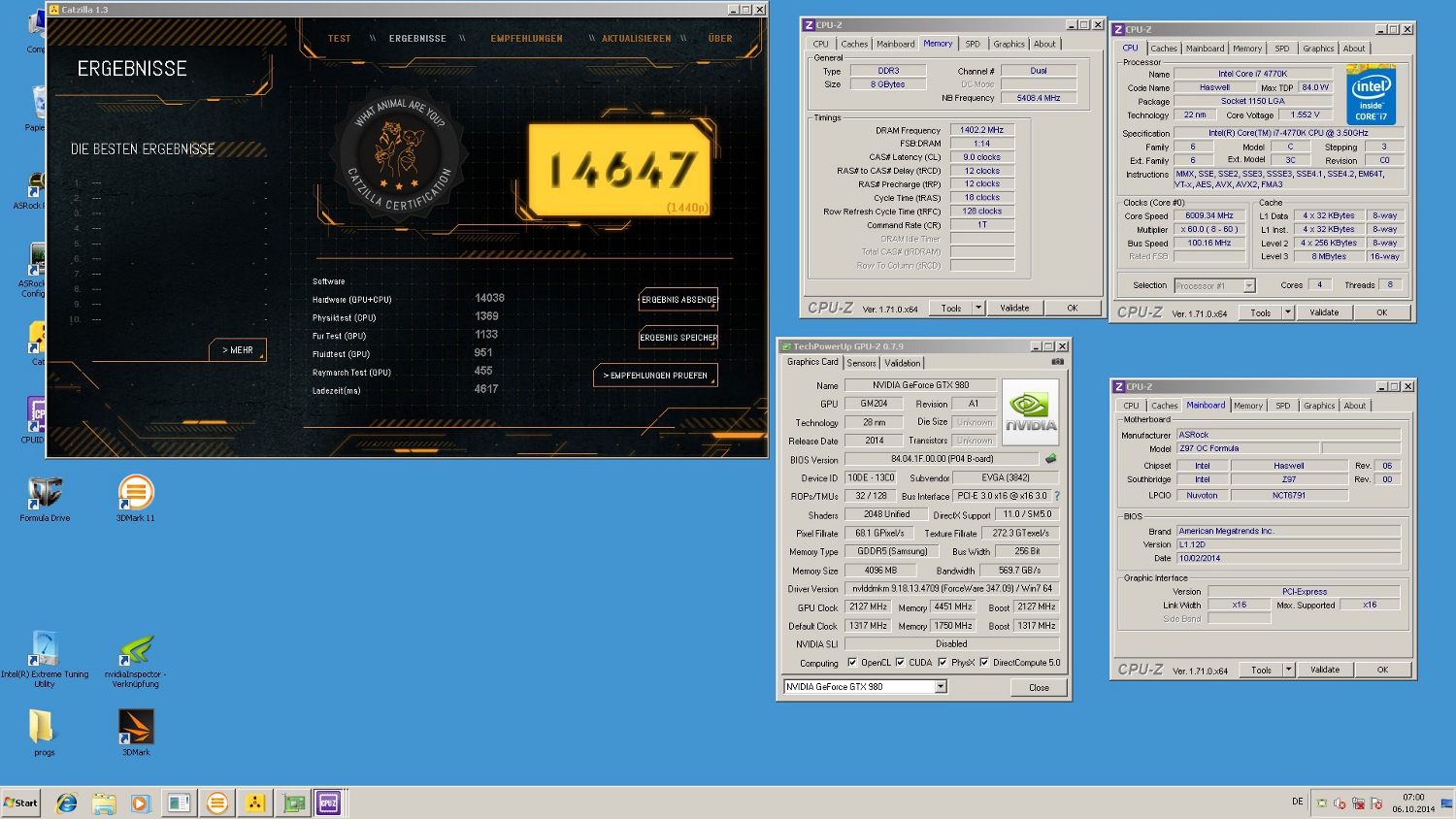This screenshot has height=819, width=1456.
Task: Click the Intel Core i7 logo in CPU-Z
Action: [x=1372, y=95]
